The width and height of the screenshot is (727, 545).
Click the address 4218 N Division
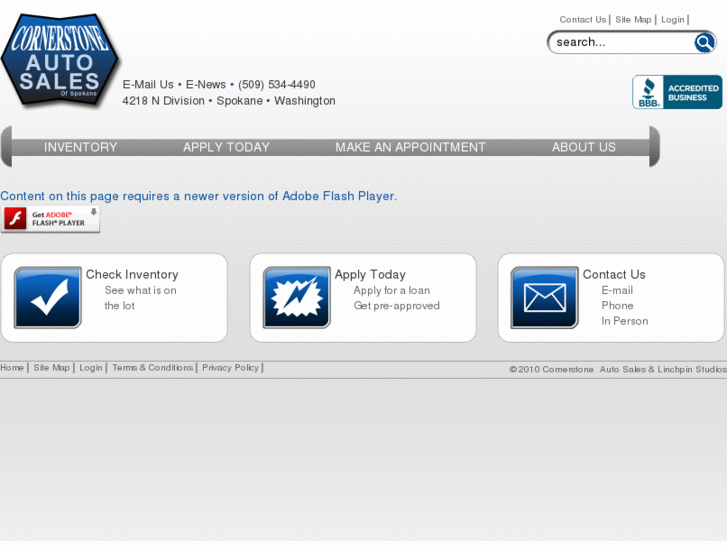click(x=163, y=101)
